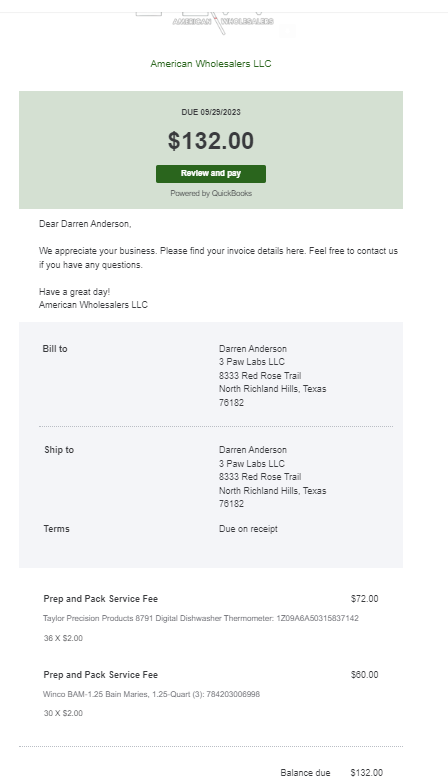Click the Dear Darren Anderson greeting

coord(85,224)
